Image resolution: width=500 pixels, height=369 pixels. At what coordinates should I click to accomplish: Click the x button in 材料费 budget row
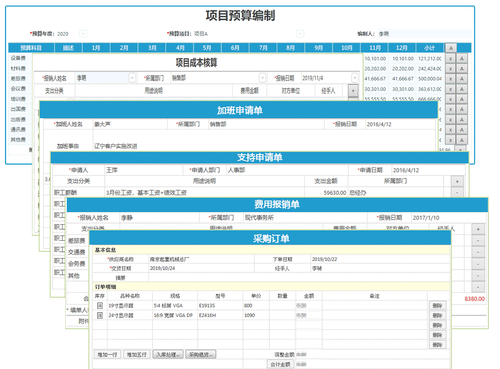(x=451, y=69)
